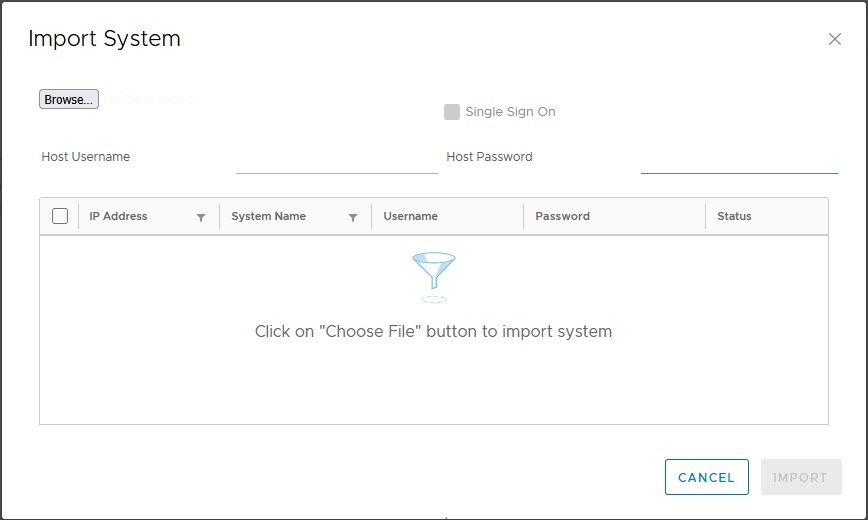Click the Single Sign On label
The image size is (868, 520).
510,112
